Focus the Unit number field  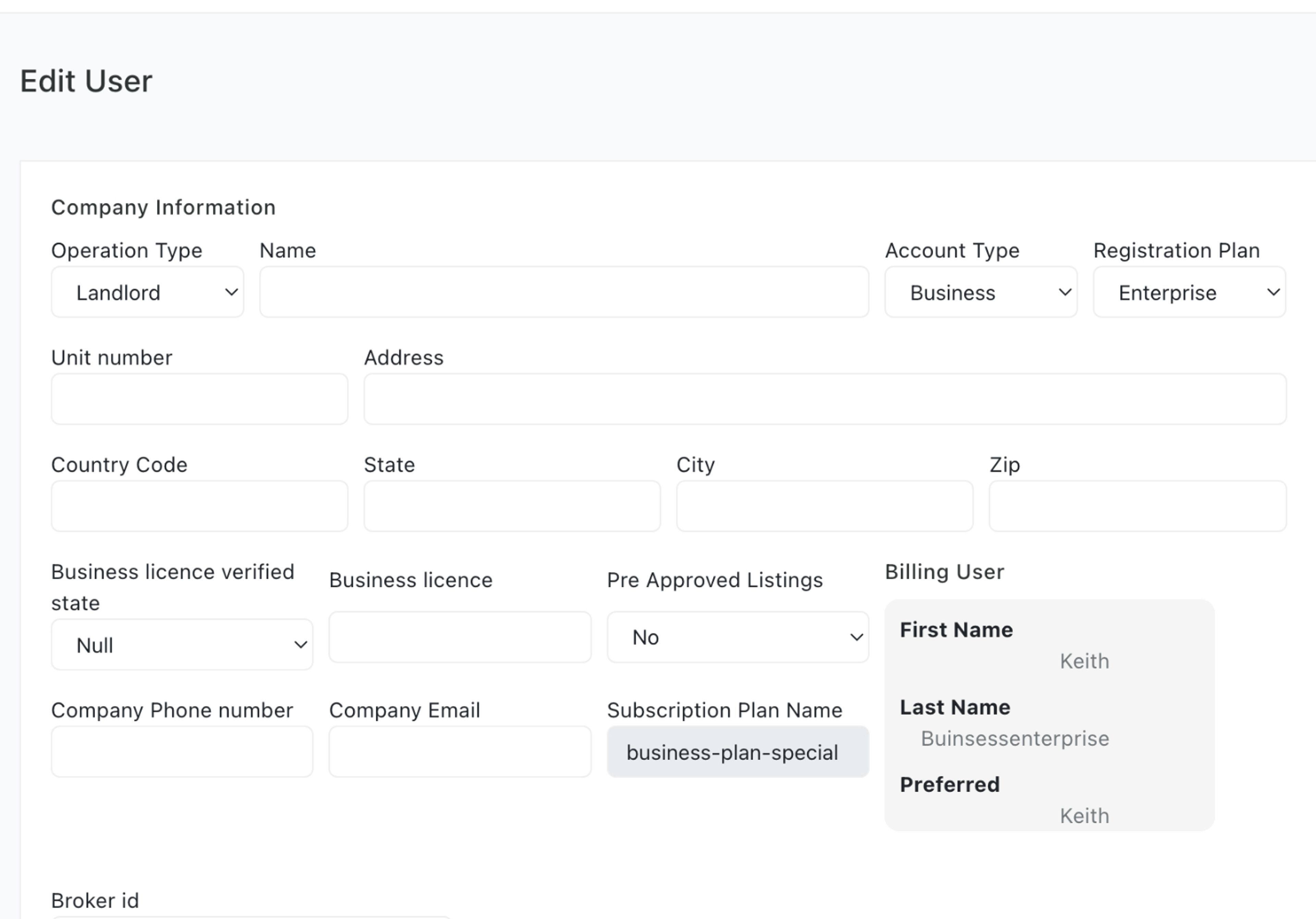[199, 399]
